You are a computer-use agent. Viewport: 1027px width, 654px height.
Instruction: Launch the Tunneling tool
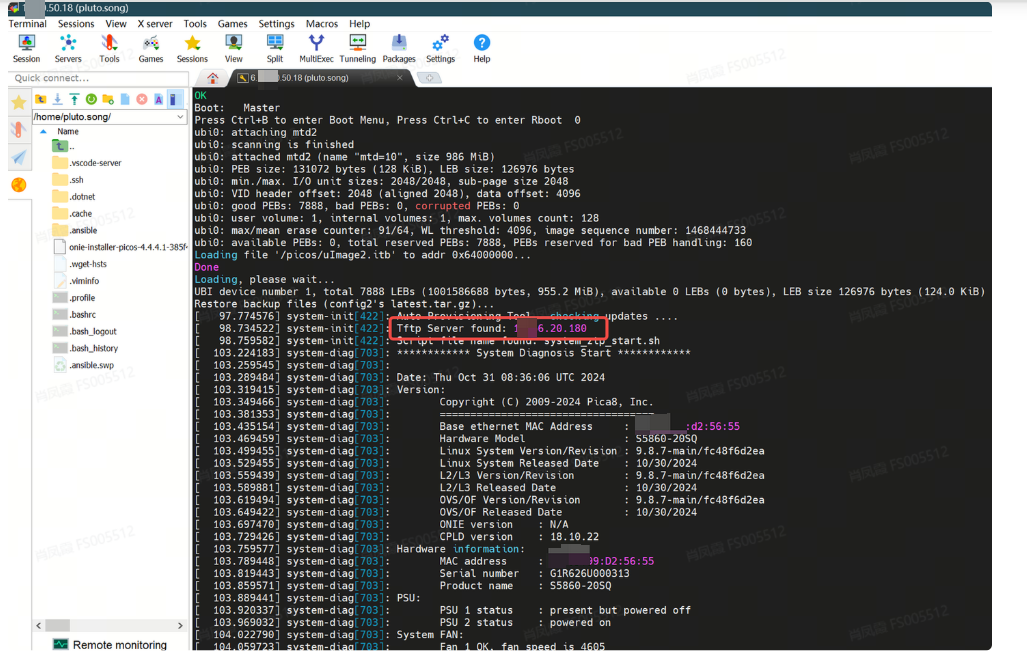357,48
